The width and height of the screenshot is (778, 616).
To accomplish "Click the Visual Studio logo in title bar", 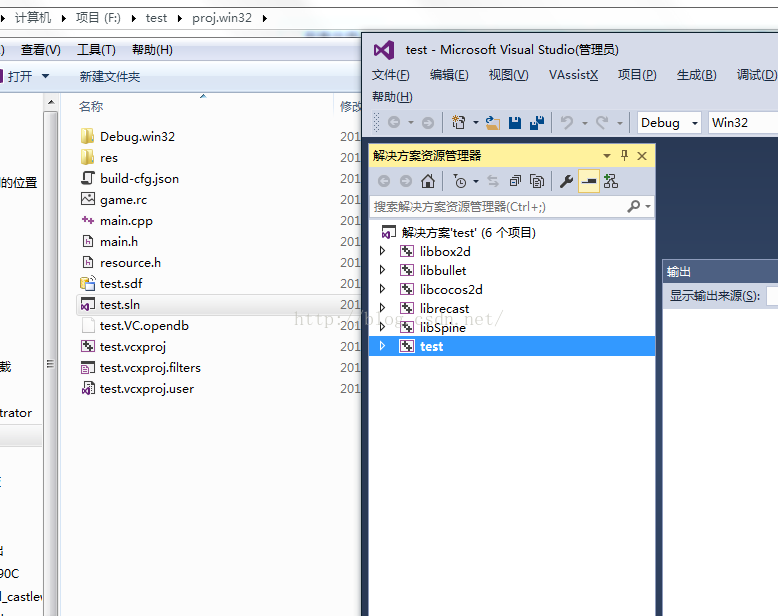I will [384, 50].
